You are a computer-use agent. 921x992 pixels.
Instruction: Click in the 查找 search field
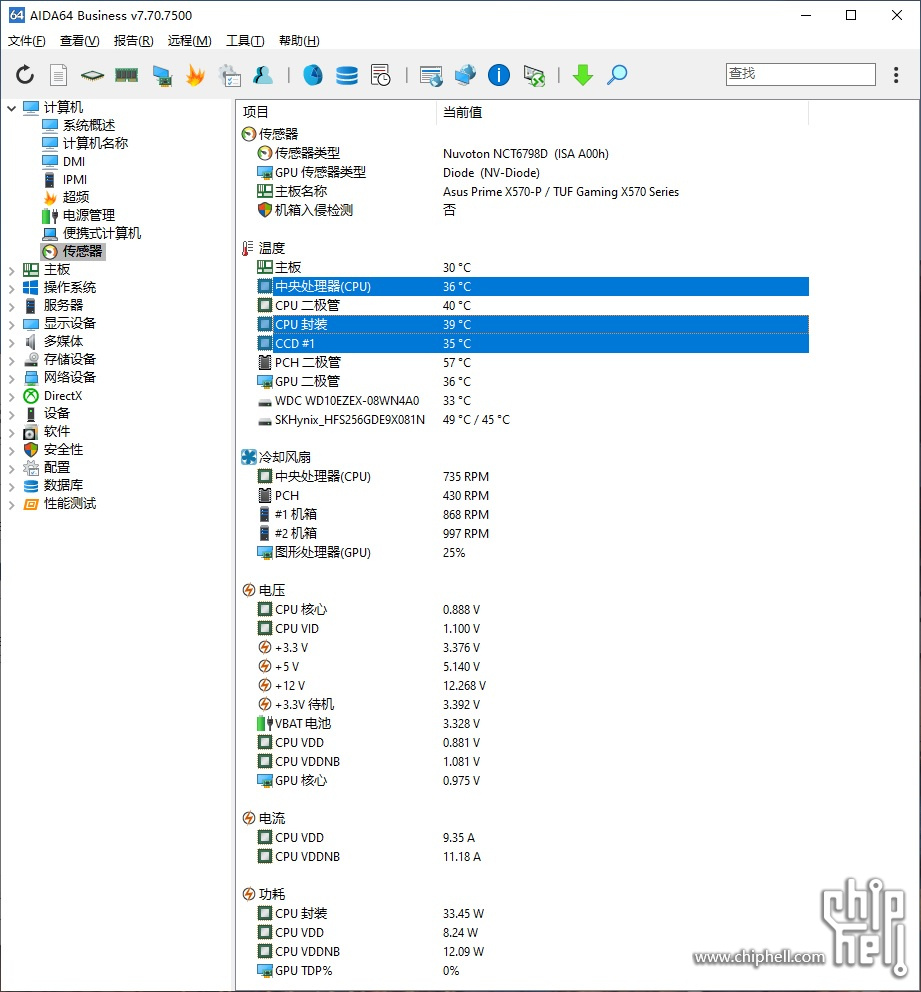click(x=800, y=75)
